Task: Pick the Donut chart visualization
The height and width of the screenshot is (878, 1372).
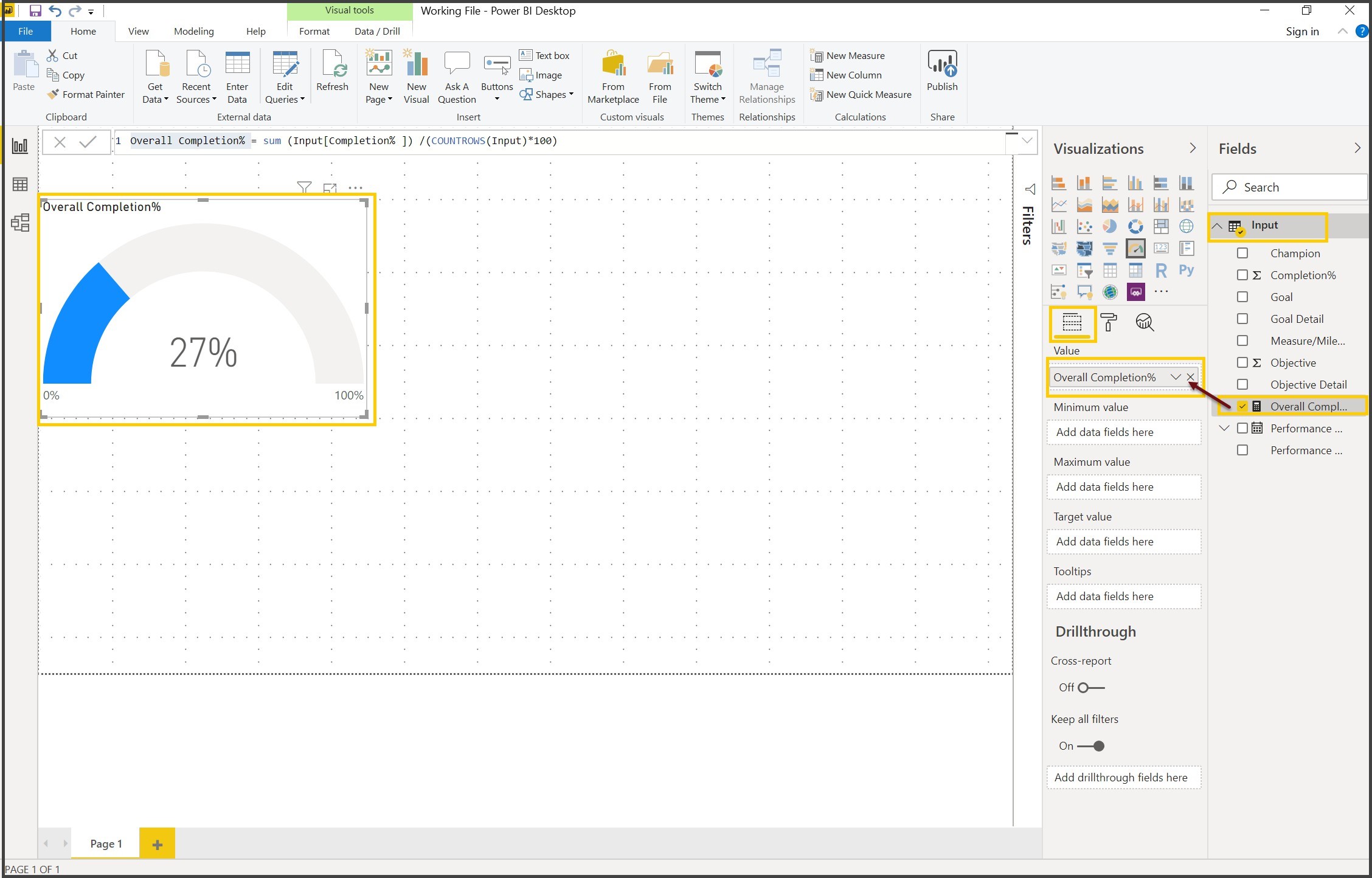Action: (1135, 226)
